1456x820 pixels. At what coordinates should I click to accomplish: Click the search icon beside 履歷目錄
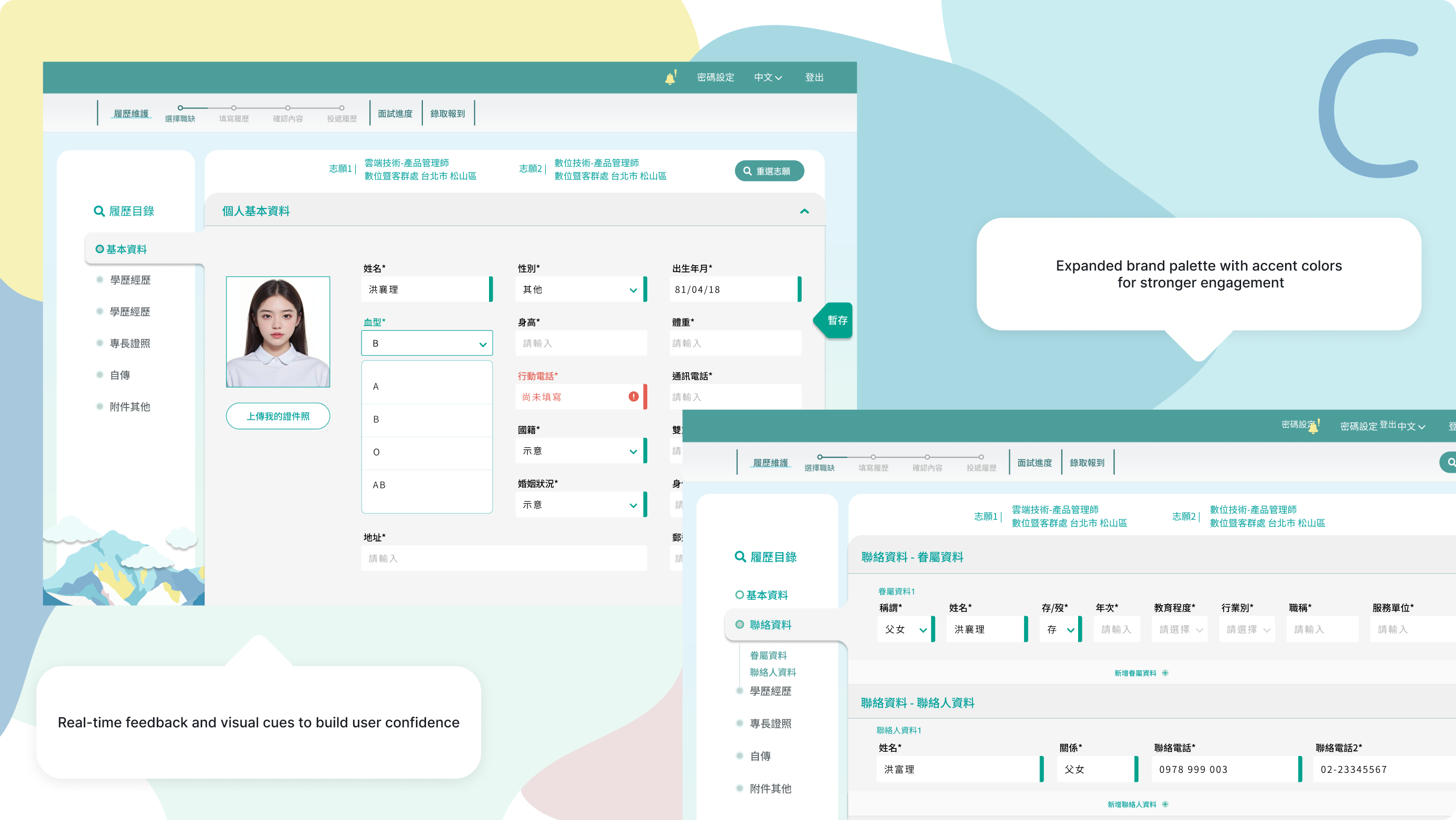click(99, 211)
